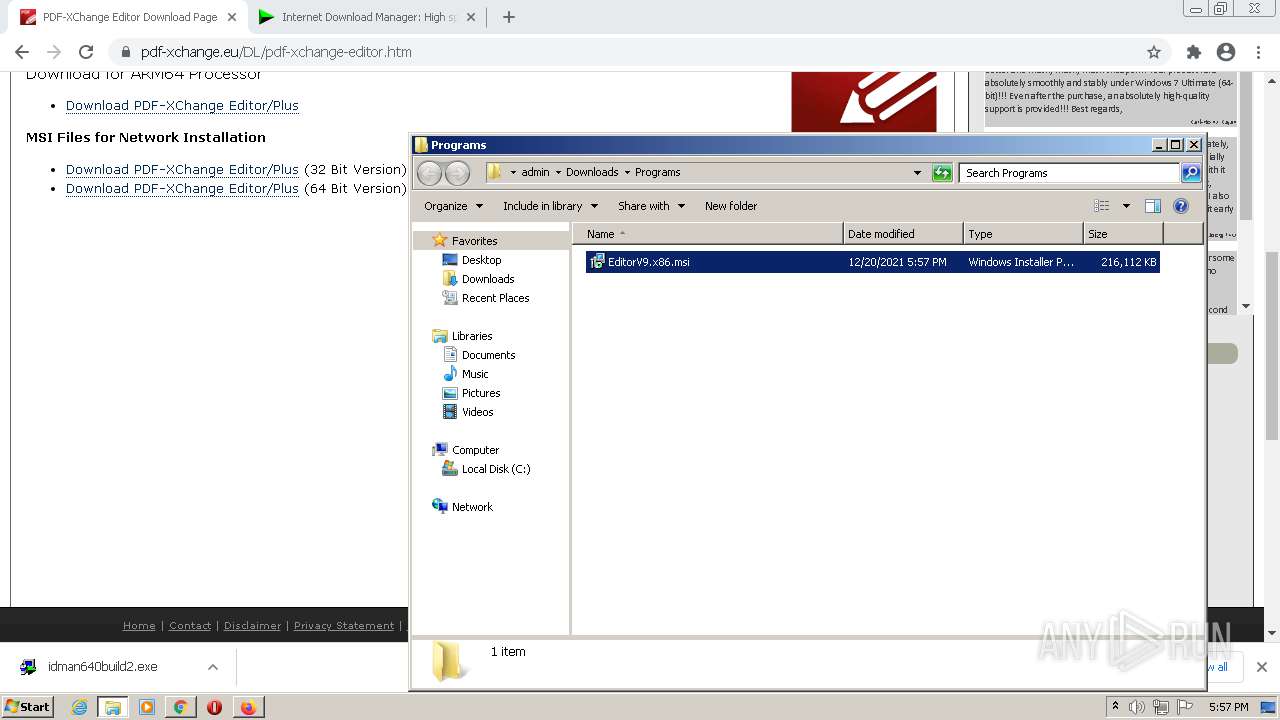Click Downloads in the Explorer breadcrumb
Image resolution: width=1280 pixels, height=720 pixels.
(x=592, y=172)
